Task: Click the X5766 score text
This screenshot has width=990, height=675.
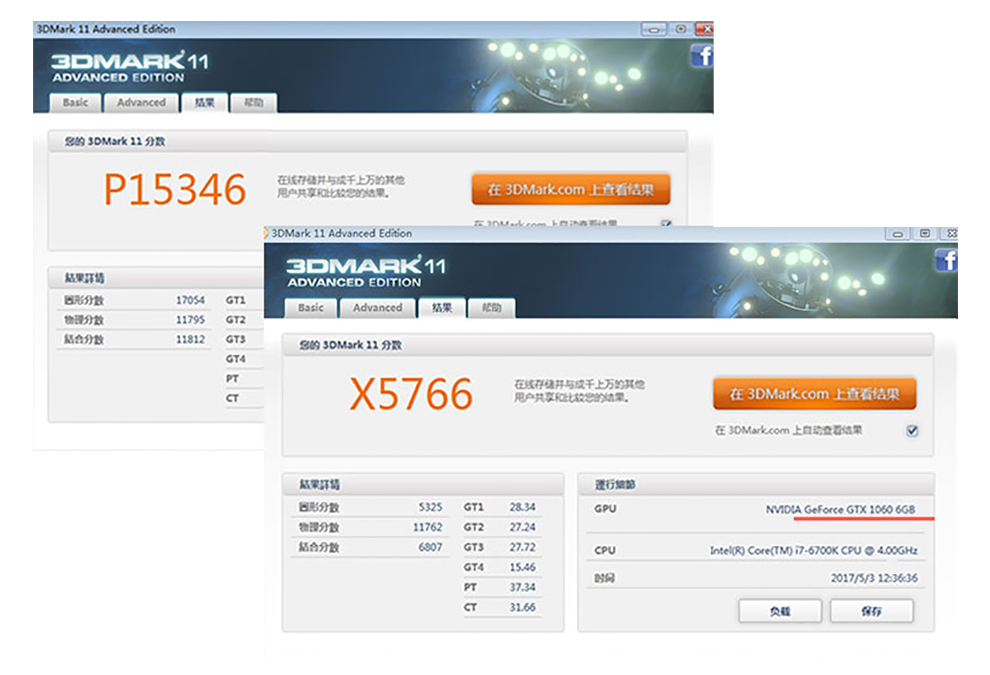Action: (410, 394)
